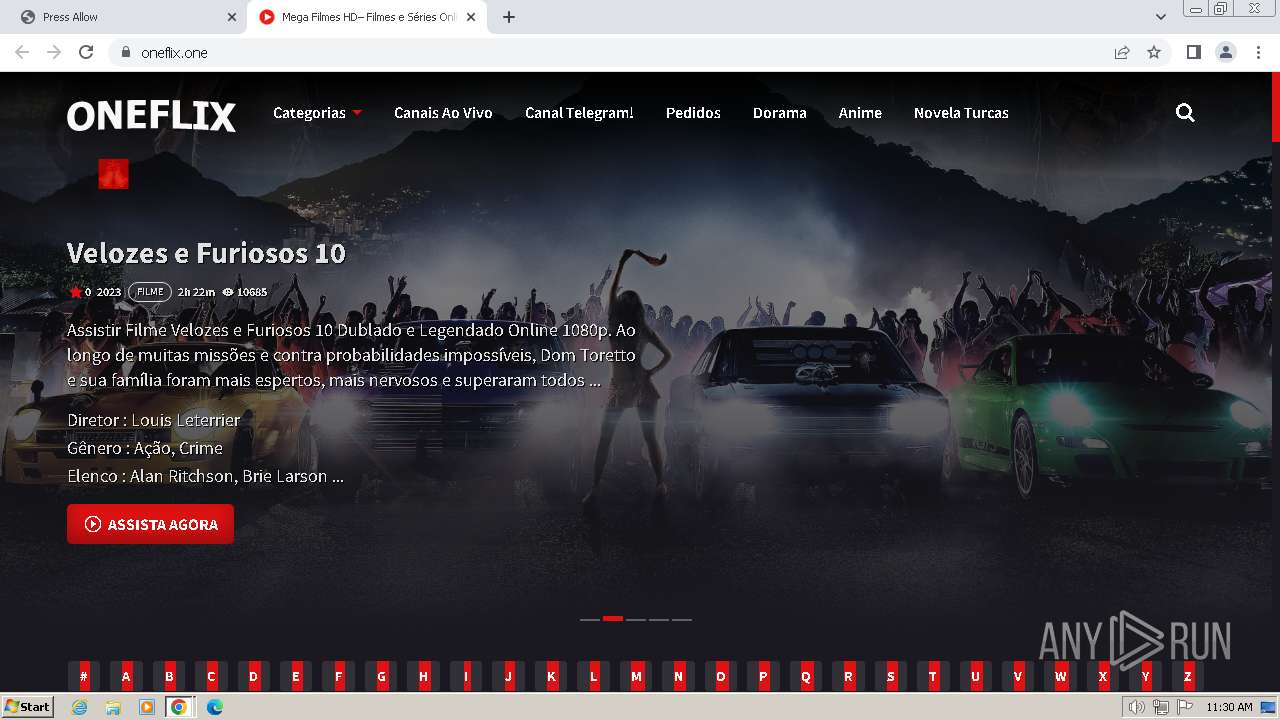Click the red thumbnail image below logo
Screen dimensions: 1280x720
click(113, 174)
